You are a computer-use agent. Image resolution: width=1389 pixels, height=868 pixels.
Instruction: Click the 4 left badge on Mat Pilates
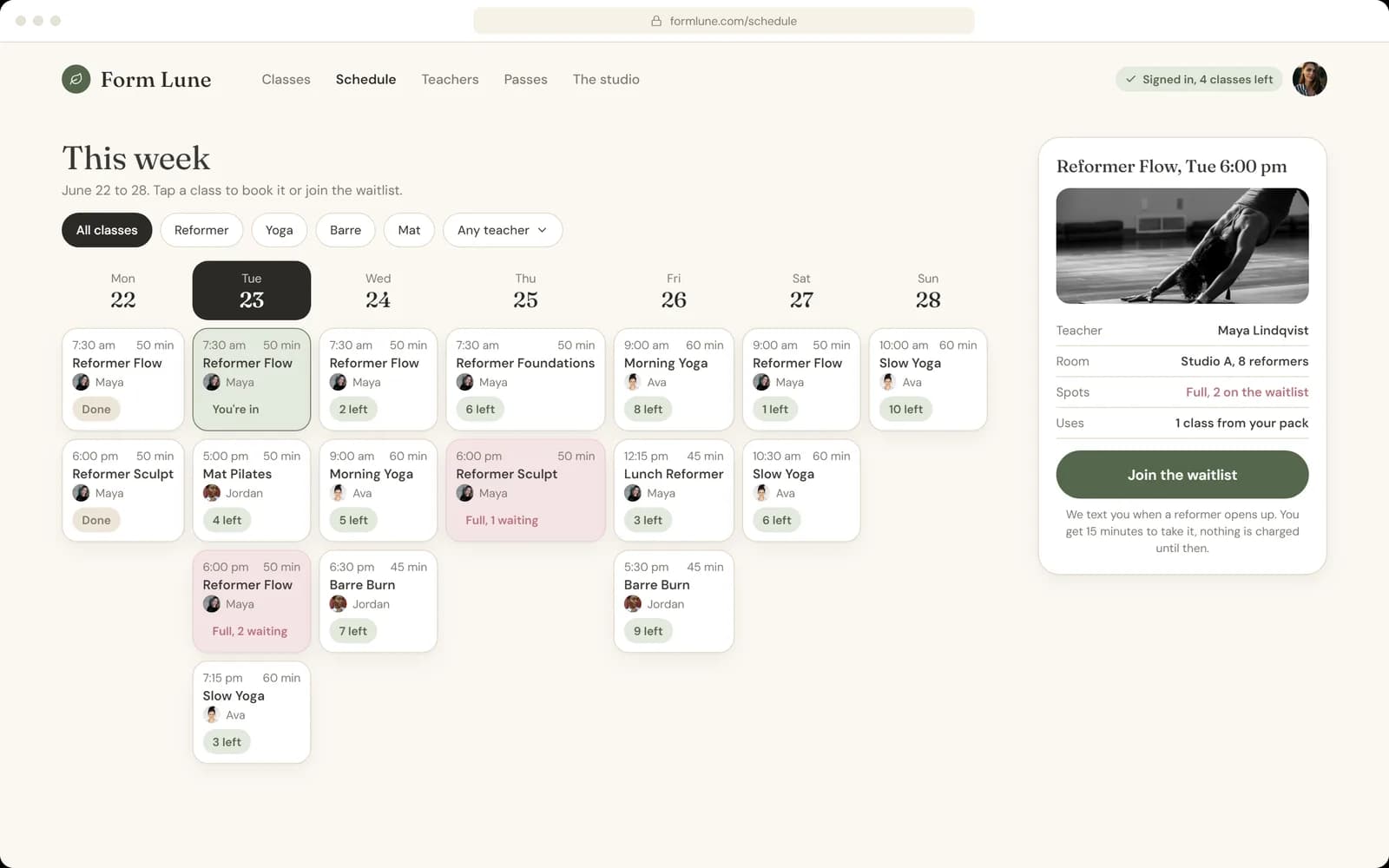(227, 520)
